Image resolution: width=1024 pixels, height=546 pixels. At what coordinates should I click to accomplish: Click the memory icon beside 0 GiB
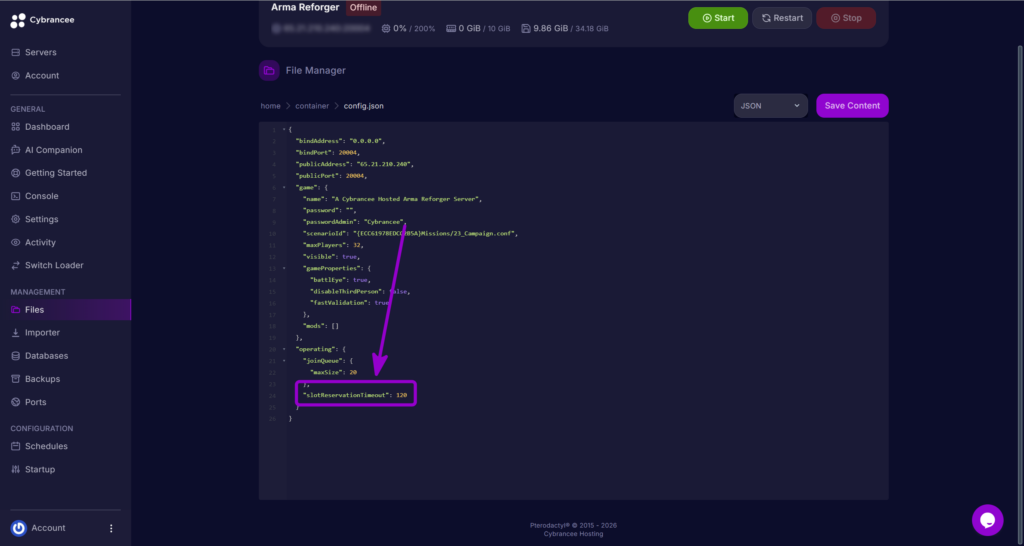pos(451,29)
